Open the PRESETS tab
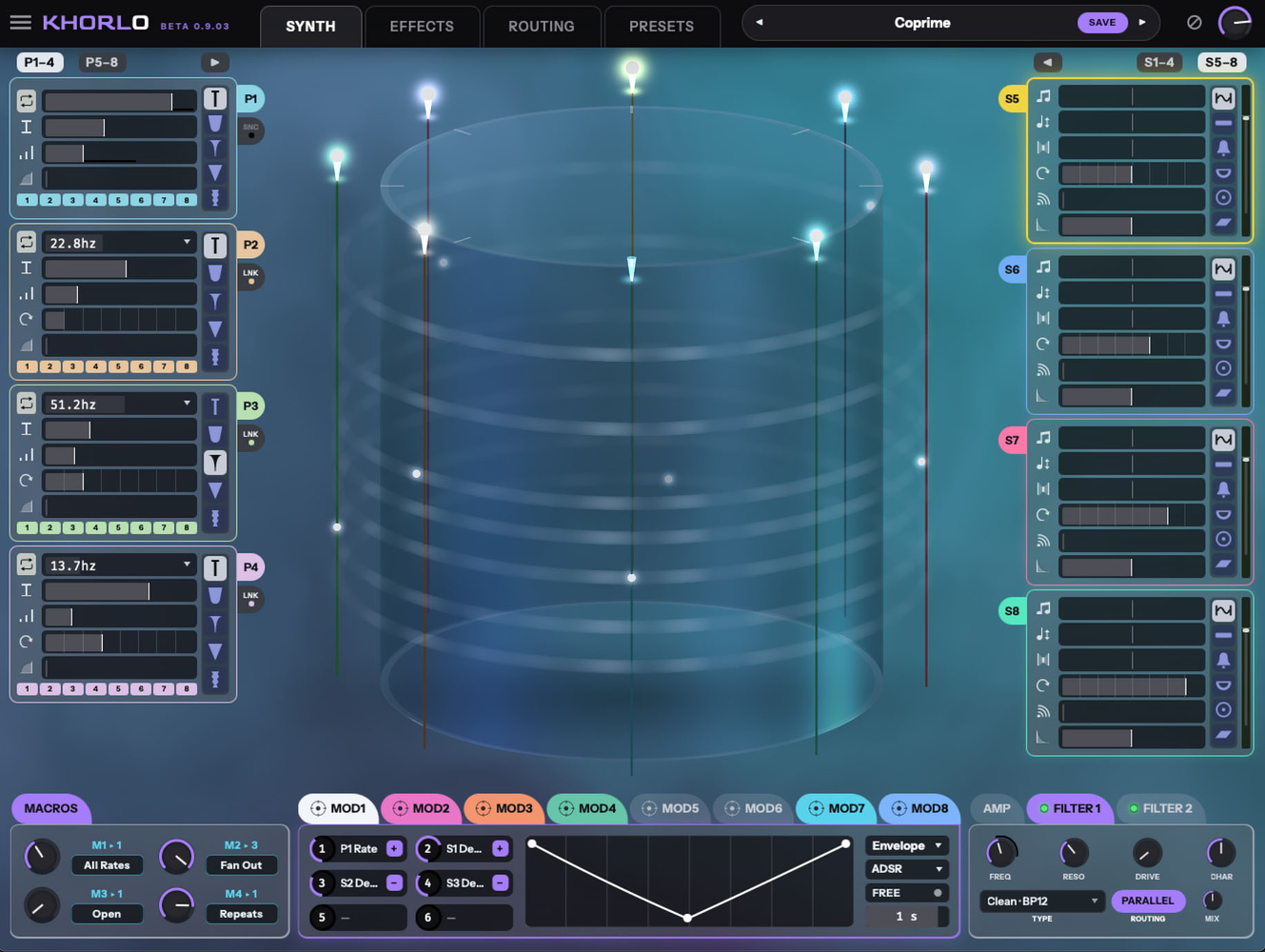The height and width of the screenshot is (952, 1265). pos(662,27)
